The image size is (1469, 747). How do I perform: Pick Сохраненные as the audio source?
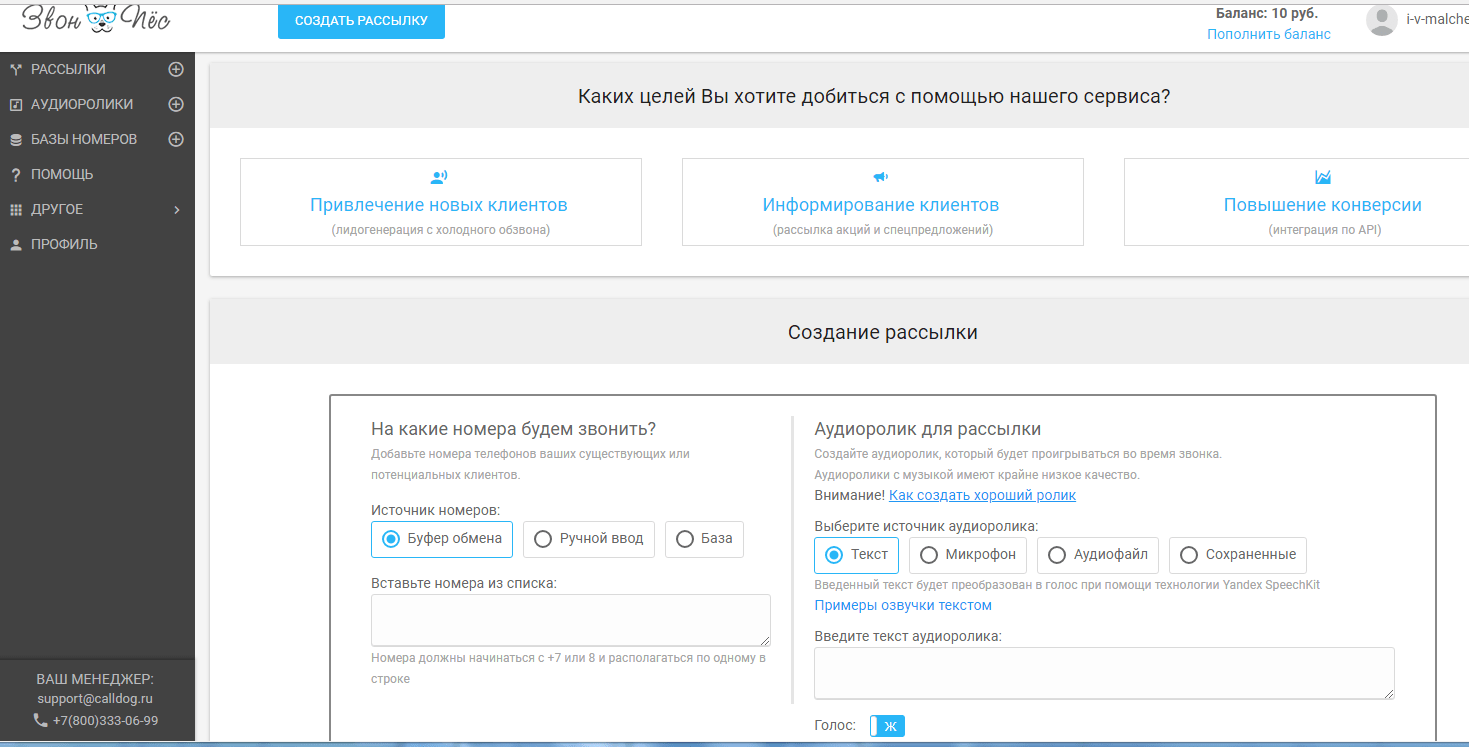click(1238, 555)
